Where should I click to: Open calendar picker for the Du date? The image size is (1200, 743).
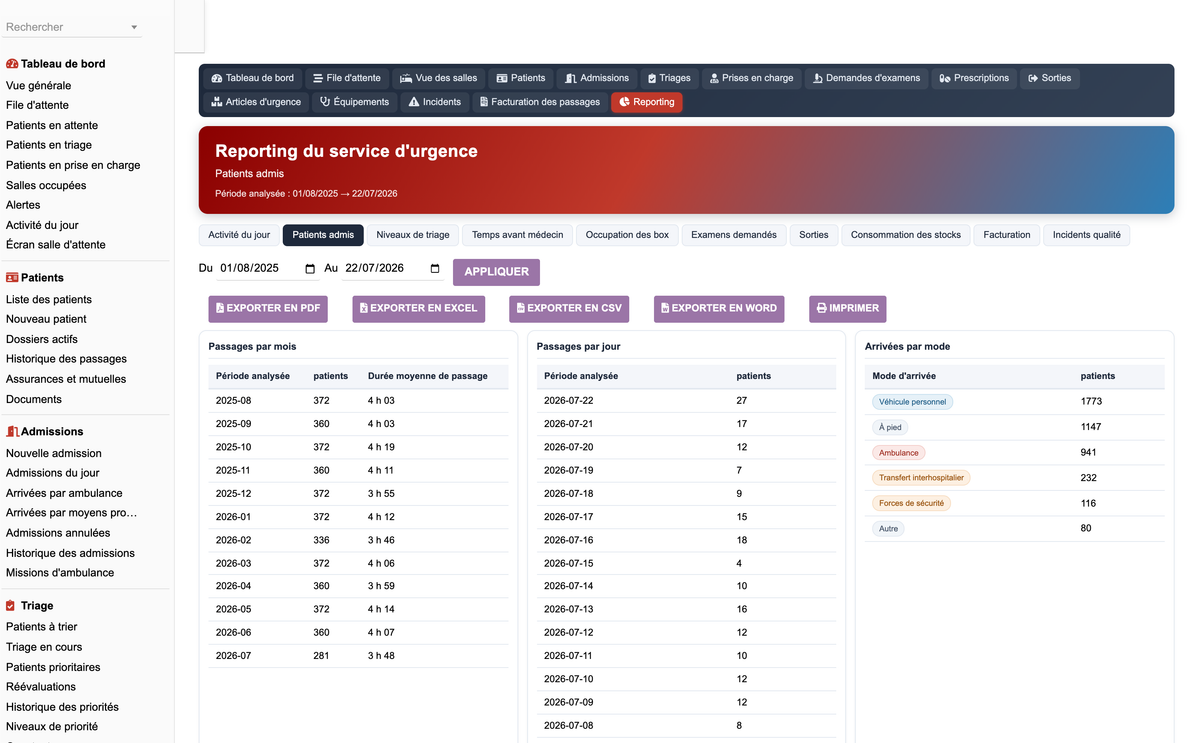click(310, 269)
